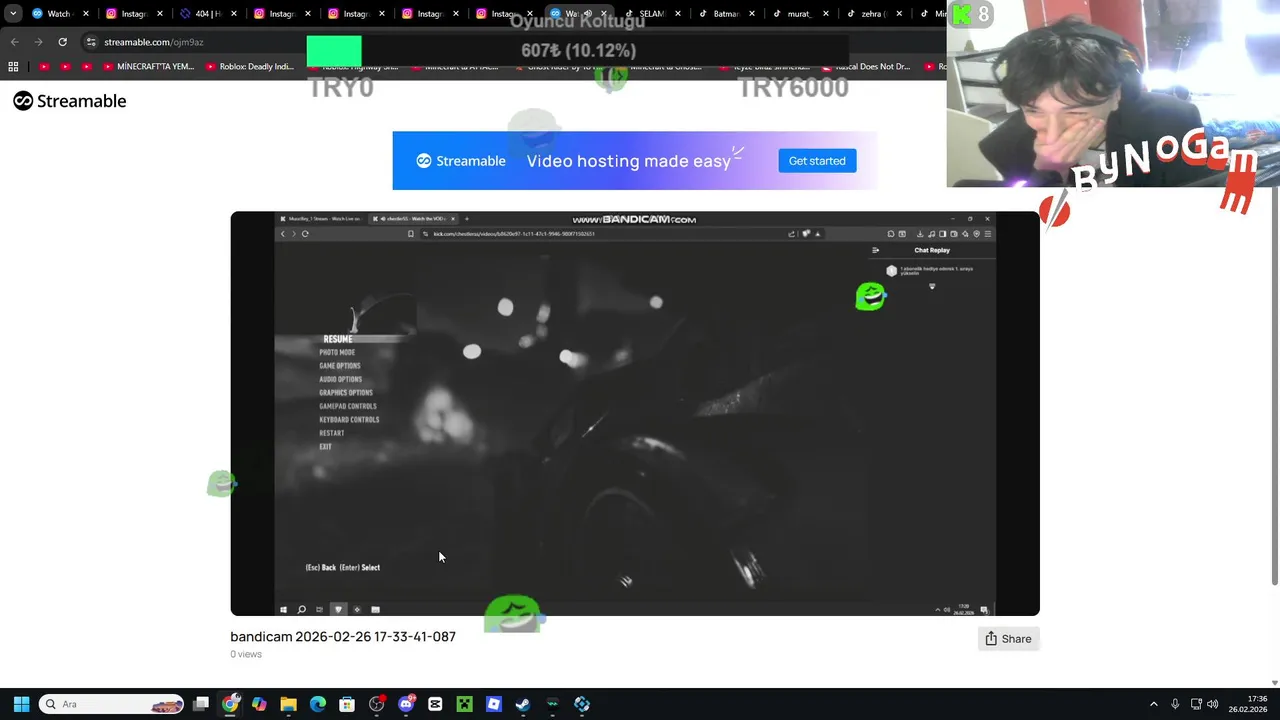Open Minecraft from the taskbar

tap(464, 704)
